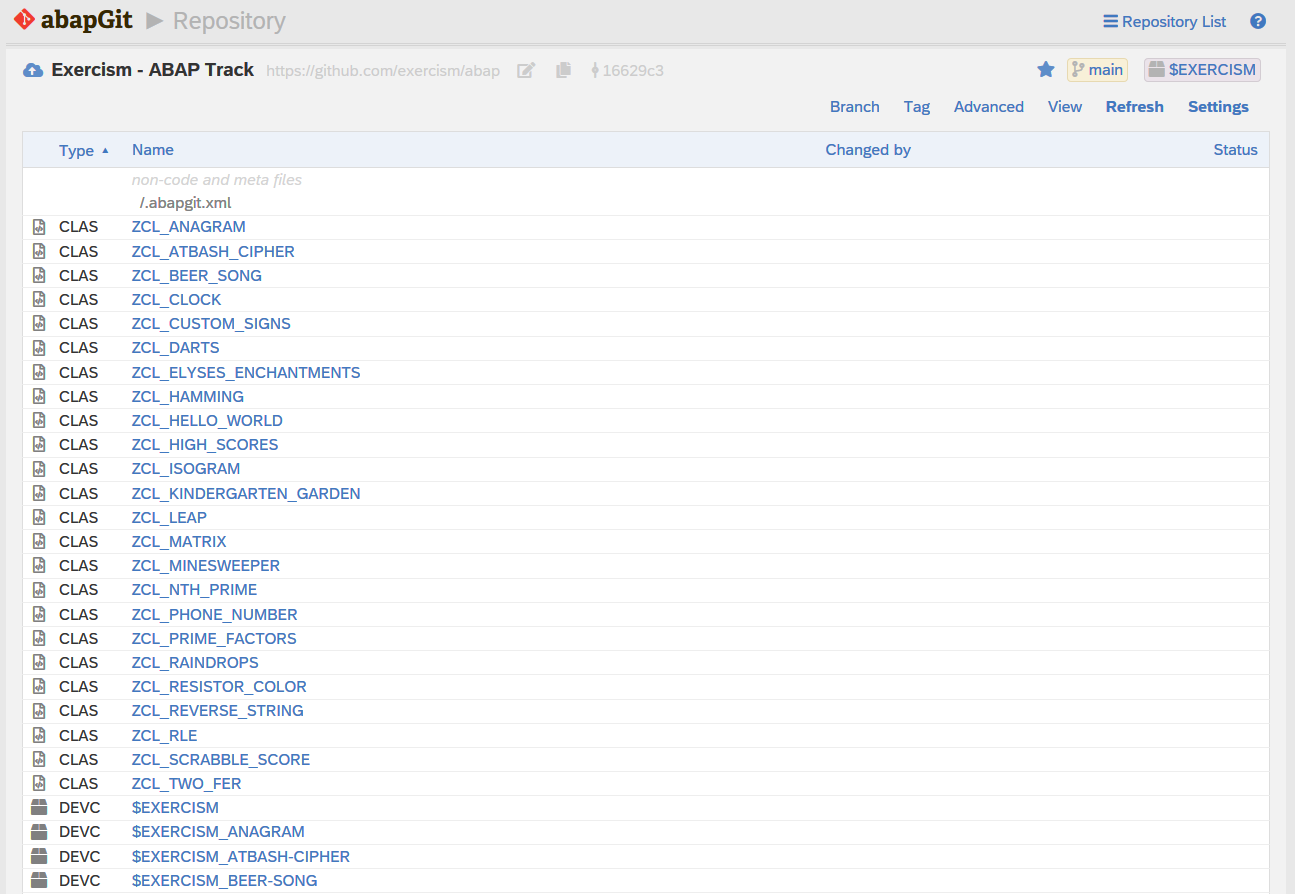Image resolution: width=1295 pixels, height=894 pixels.
Task: Open the $EXERCISM_ANAGRAM package link
Action: [x=218, y=831]
